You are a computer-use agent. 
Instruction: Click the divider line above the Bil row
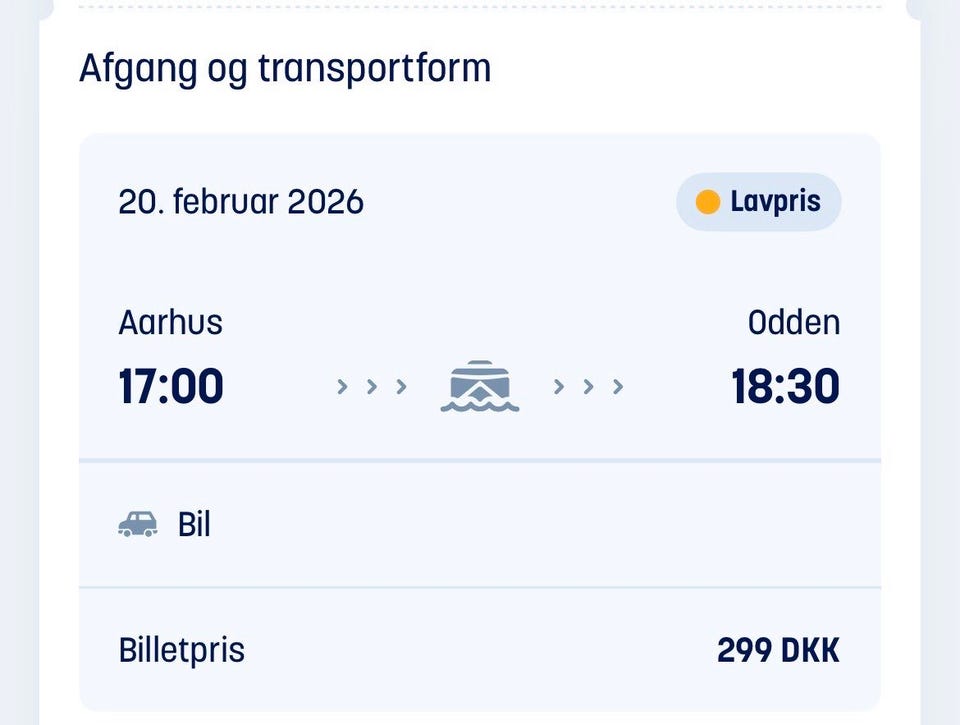click(x=480, y=461)
